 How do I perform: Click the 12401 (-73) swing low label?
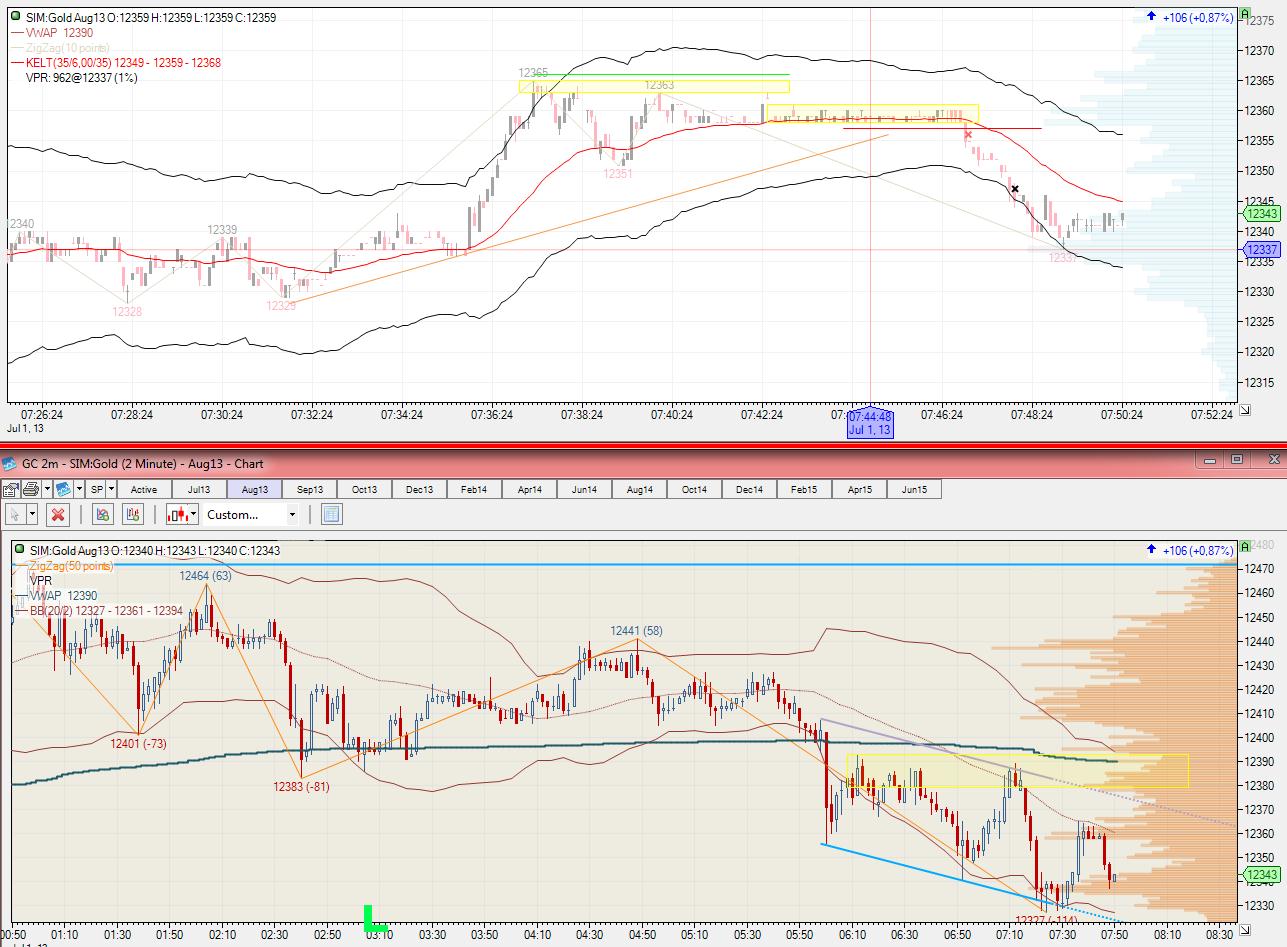click(x=138, y=743)
